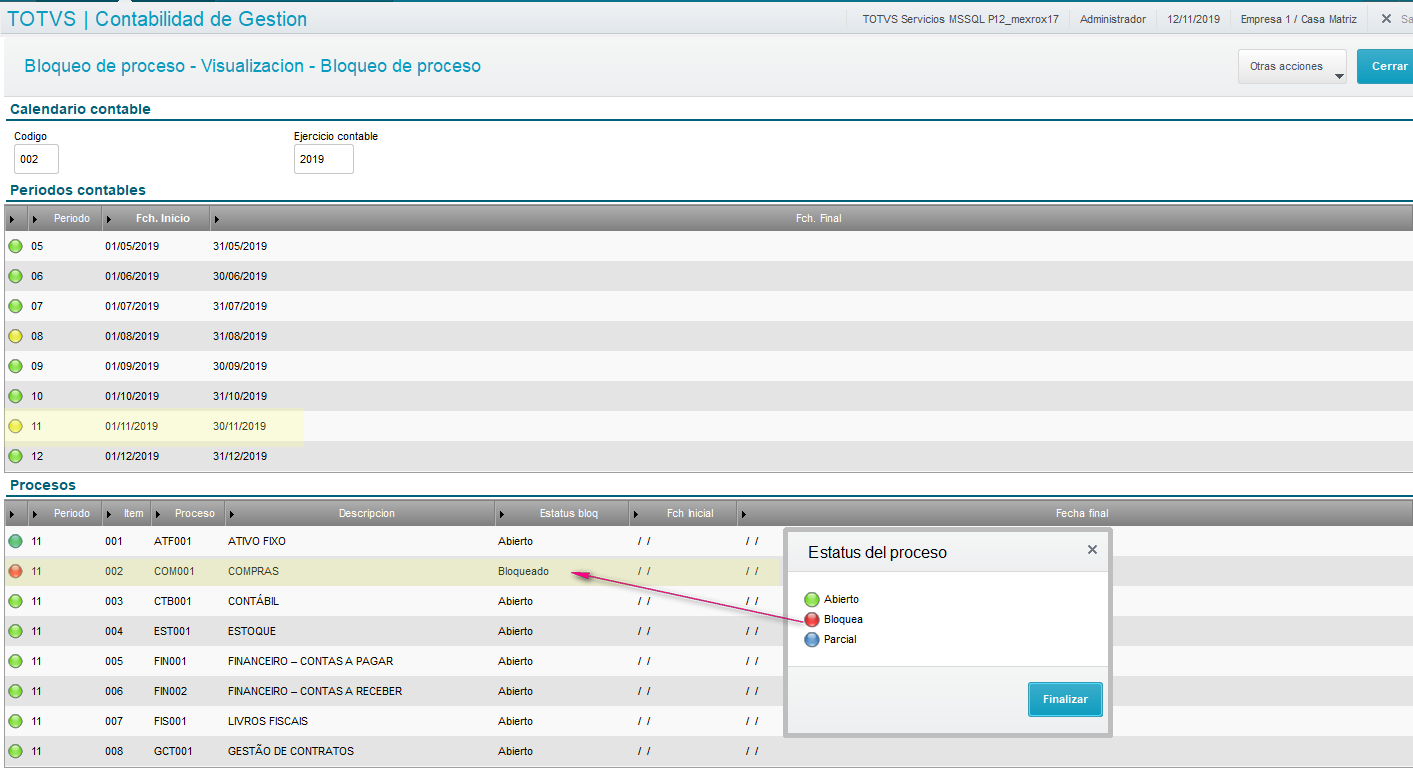Click the Finalizar button
This screenshot has height=768, width=1413.
pos(1065,699)
